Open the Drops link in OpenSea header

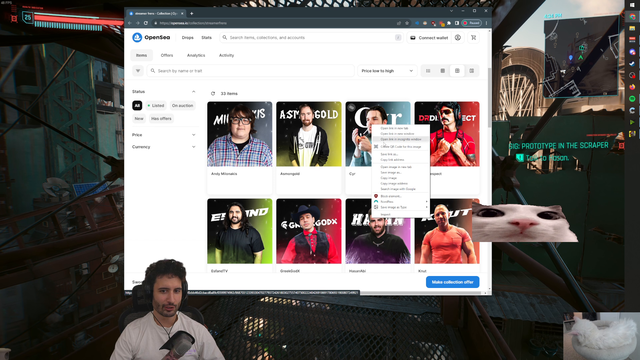[x=188, y=38]
